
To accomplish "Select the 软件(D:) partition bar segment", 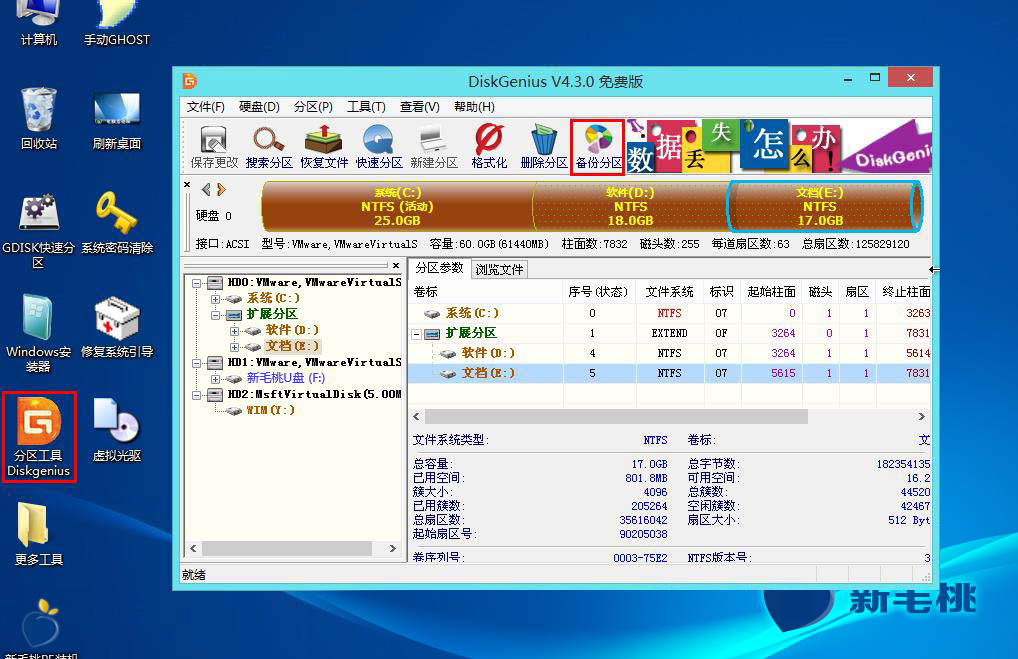I will [x=630, y=206].
